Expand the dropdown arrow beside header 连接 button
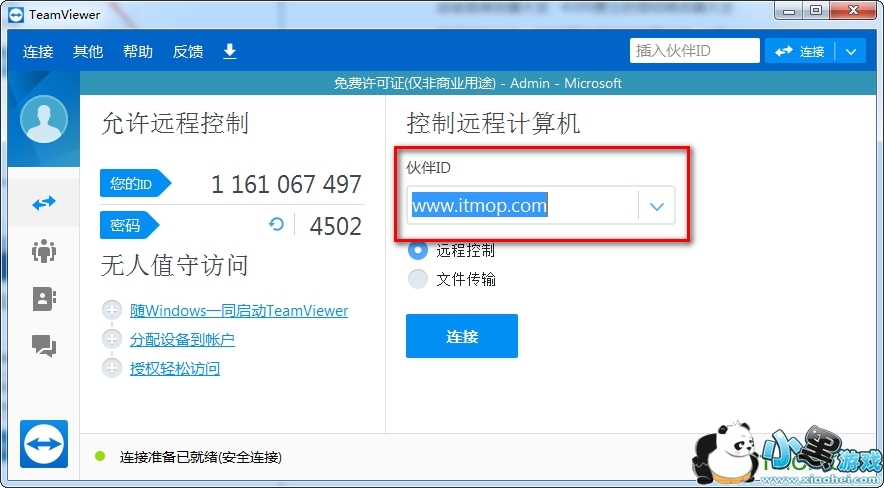The height and width of the screenshot is (488, 884). pyautogui.click(x=851, y=51)
